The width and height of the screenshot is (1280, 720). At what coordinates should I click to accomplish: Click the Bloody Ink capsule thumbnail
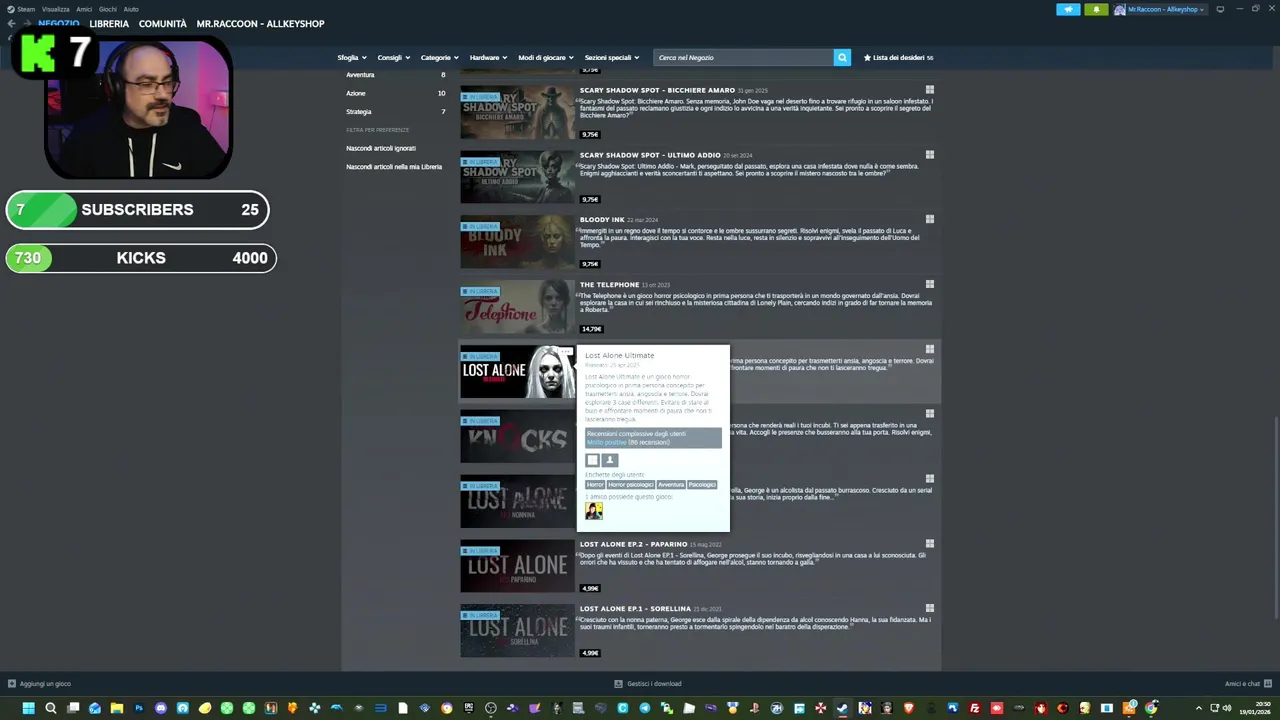tap(518, 242)
